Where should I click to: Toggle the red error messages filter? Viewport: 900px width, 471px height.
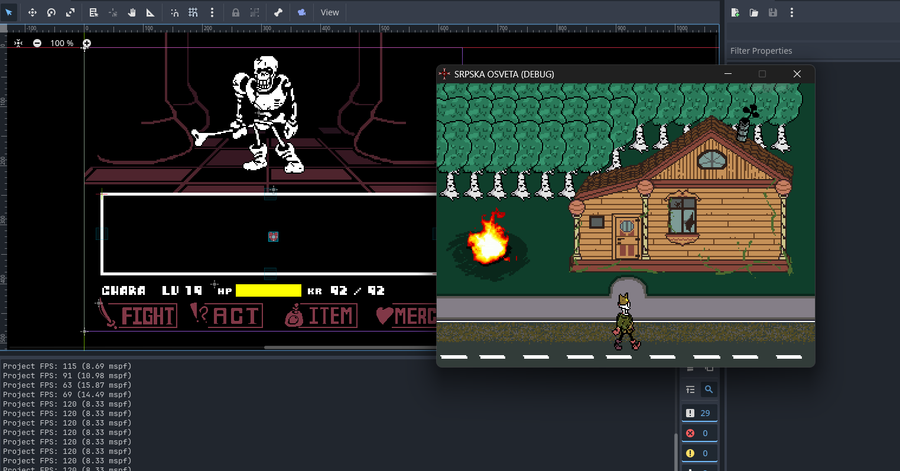click(x=699, y=433)
